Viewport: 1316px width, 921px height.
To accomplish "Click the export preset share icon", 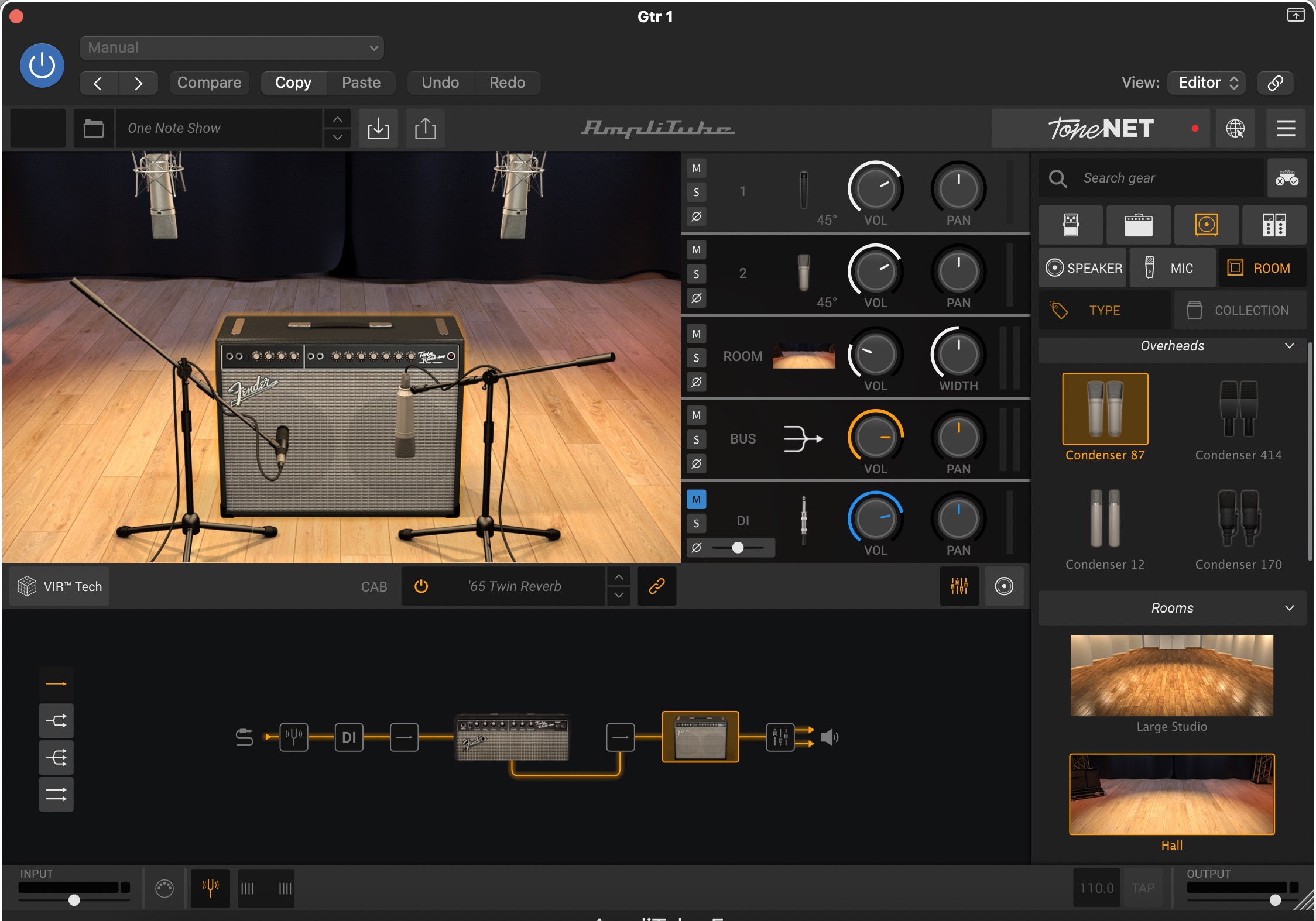I will 426,128.
